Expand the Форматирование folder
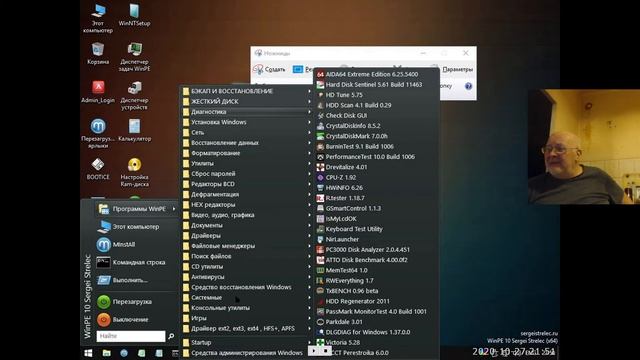Viewport: 640px width, 360px height. pos(247,153)
